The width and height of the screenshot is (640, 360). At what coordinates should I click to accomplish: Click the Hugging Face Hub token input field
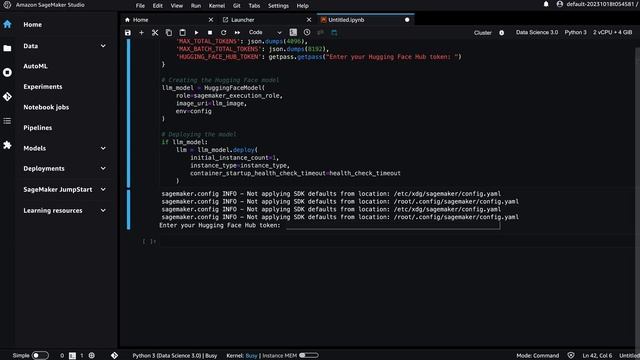pos(393,225)
